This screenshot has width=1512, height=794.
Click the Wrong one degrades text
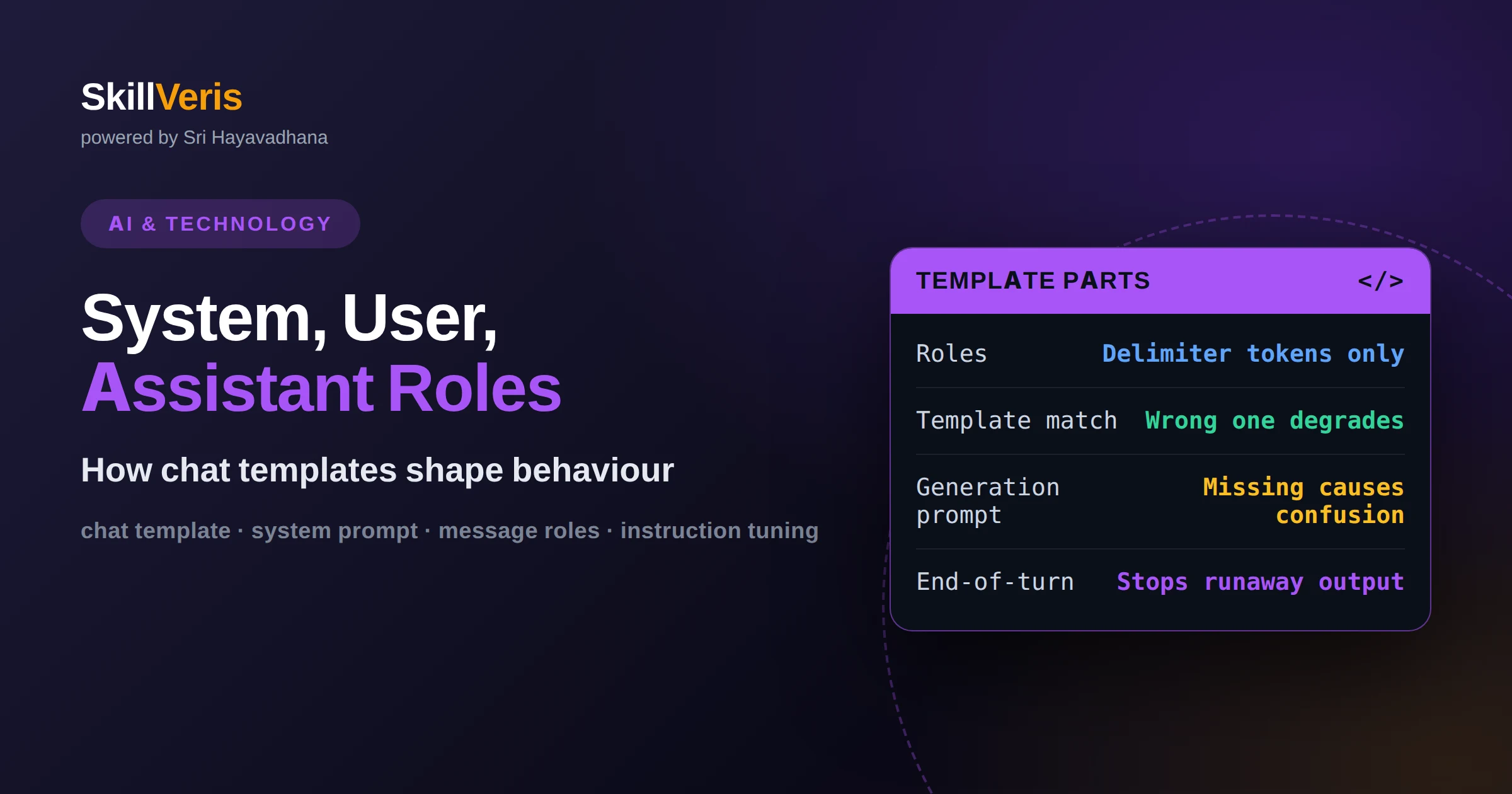(1274, 421)
